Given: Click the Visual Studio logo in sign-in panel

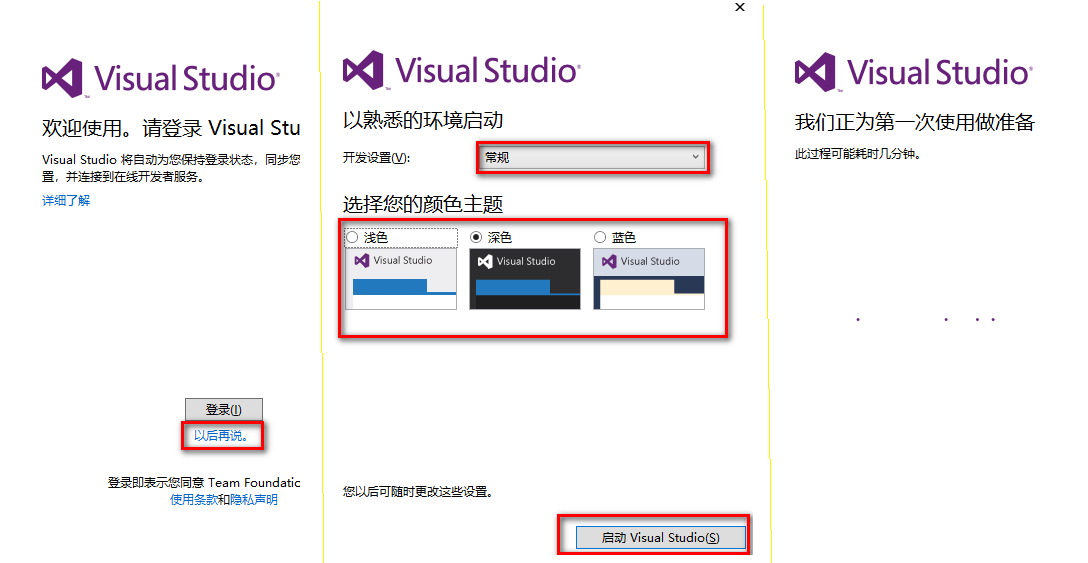Looking at the screenshot, I should tap(160, 78).
